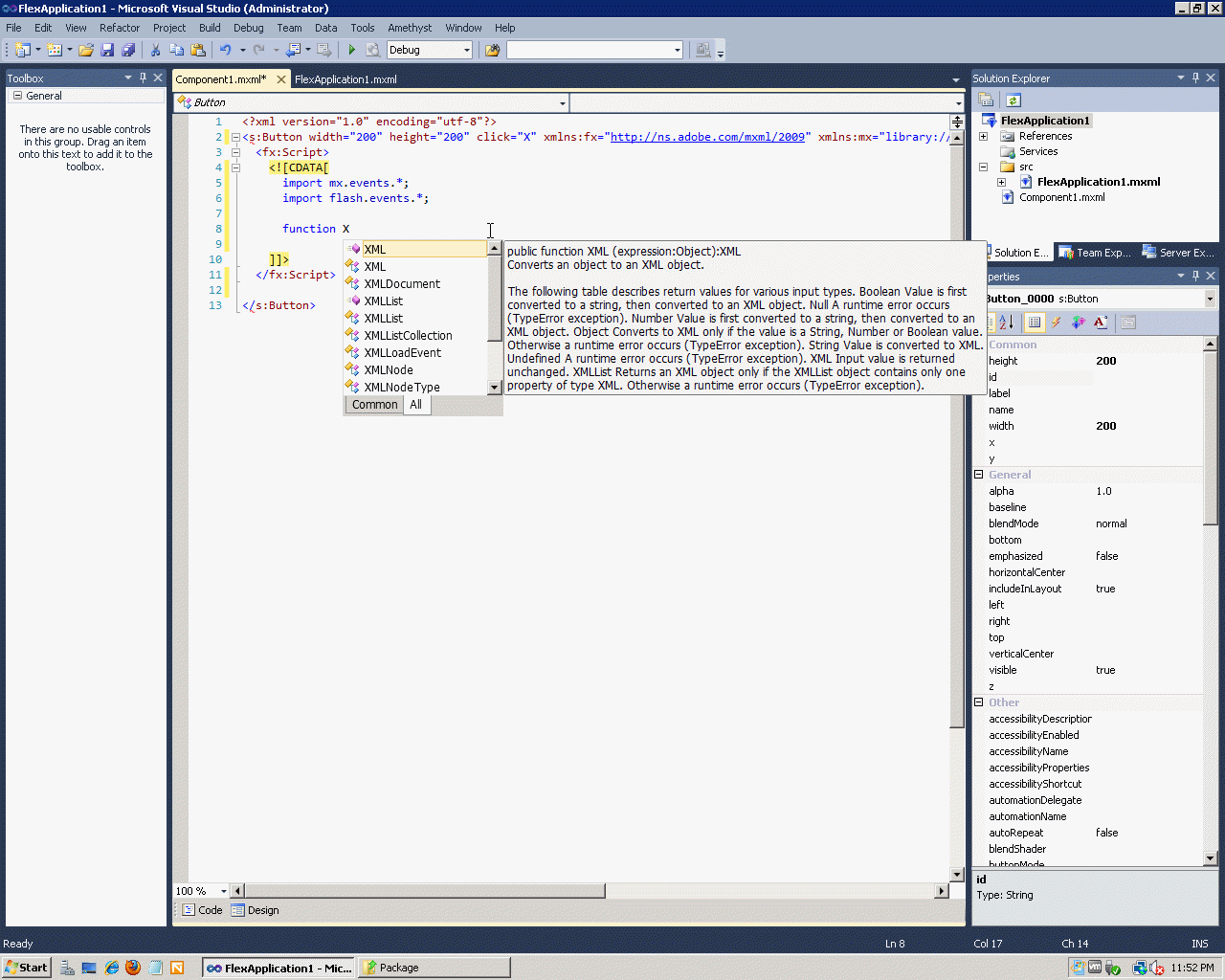Open the Amethyst menu

coord(410,28)
